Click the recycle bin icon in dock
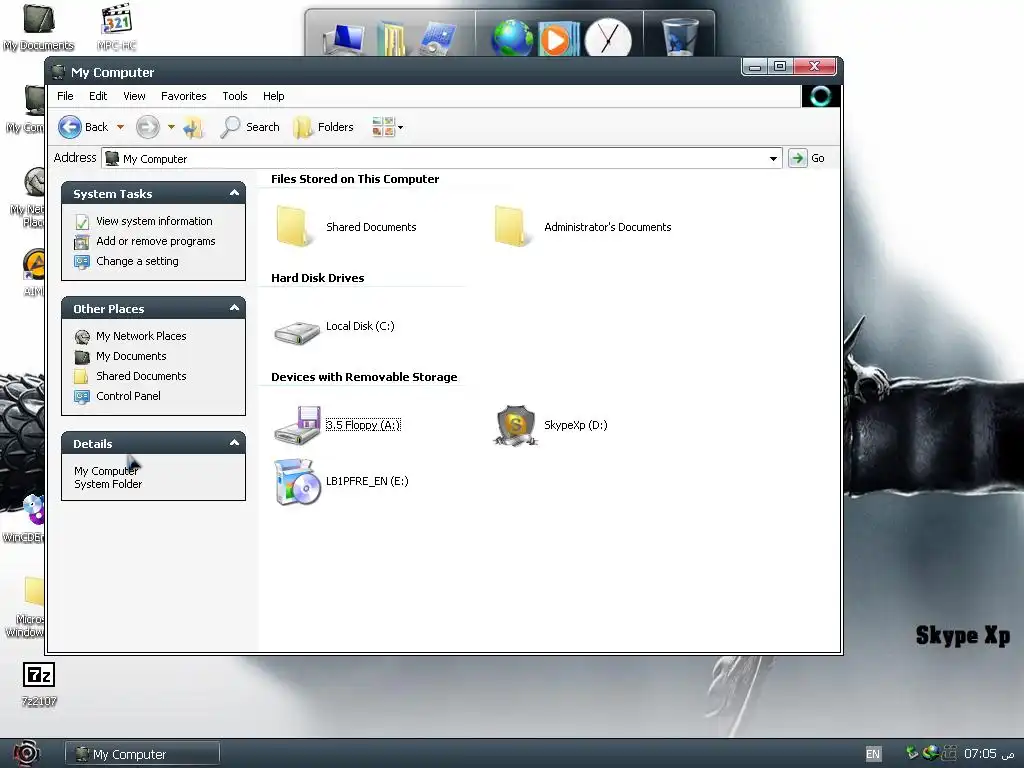This screenshot has height=768, width=1024. (x=679, y=37)
